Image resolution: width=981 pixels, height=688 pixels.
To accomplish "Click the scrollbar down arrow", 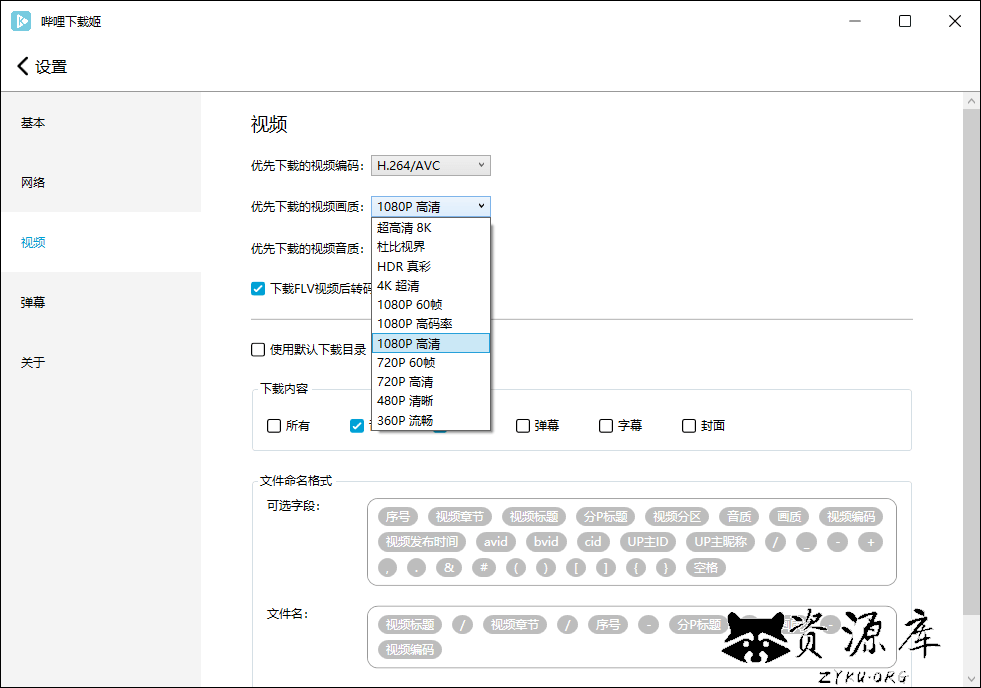I will click(971, 679).
